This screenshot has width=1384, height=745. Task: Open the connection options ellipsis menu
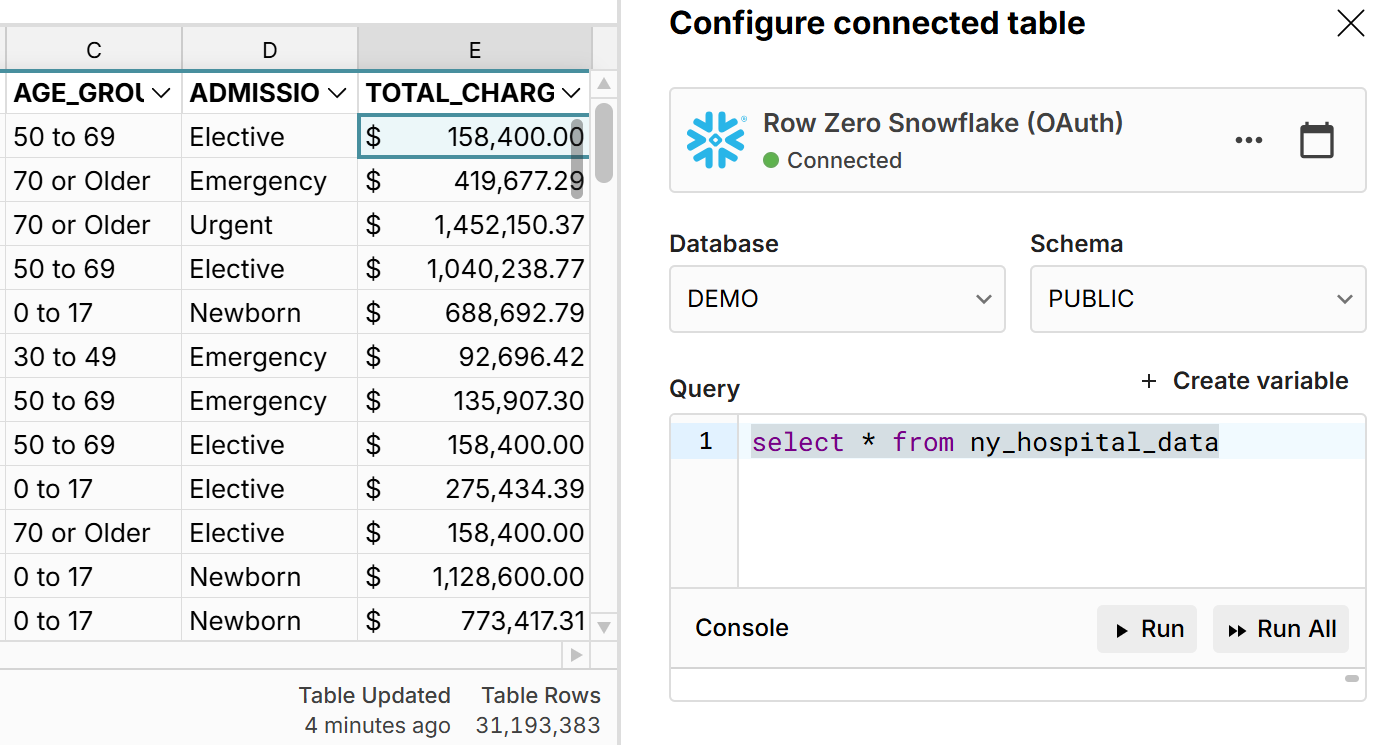(x=1248, y=140)
